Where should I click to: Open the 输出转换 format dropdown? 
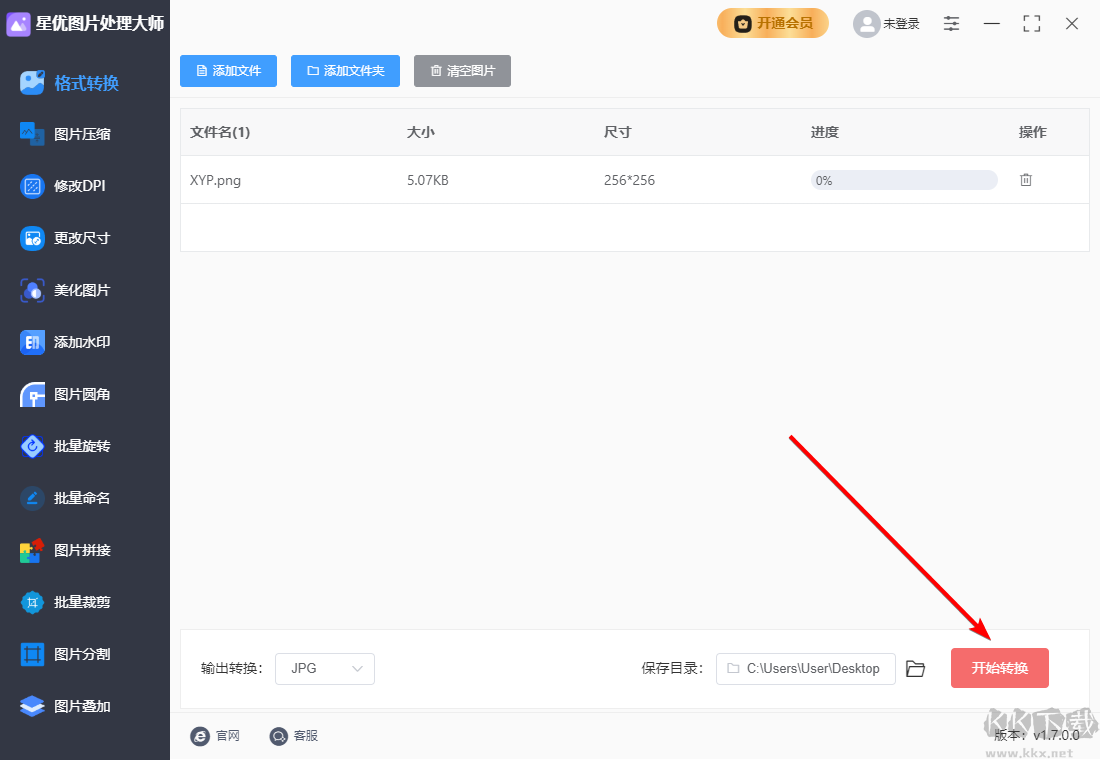click(x=324, y=668)
